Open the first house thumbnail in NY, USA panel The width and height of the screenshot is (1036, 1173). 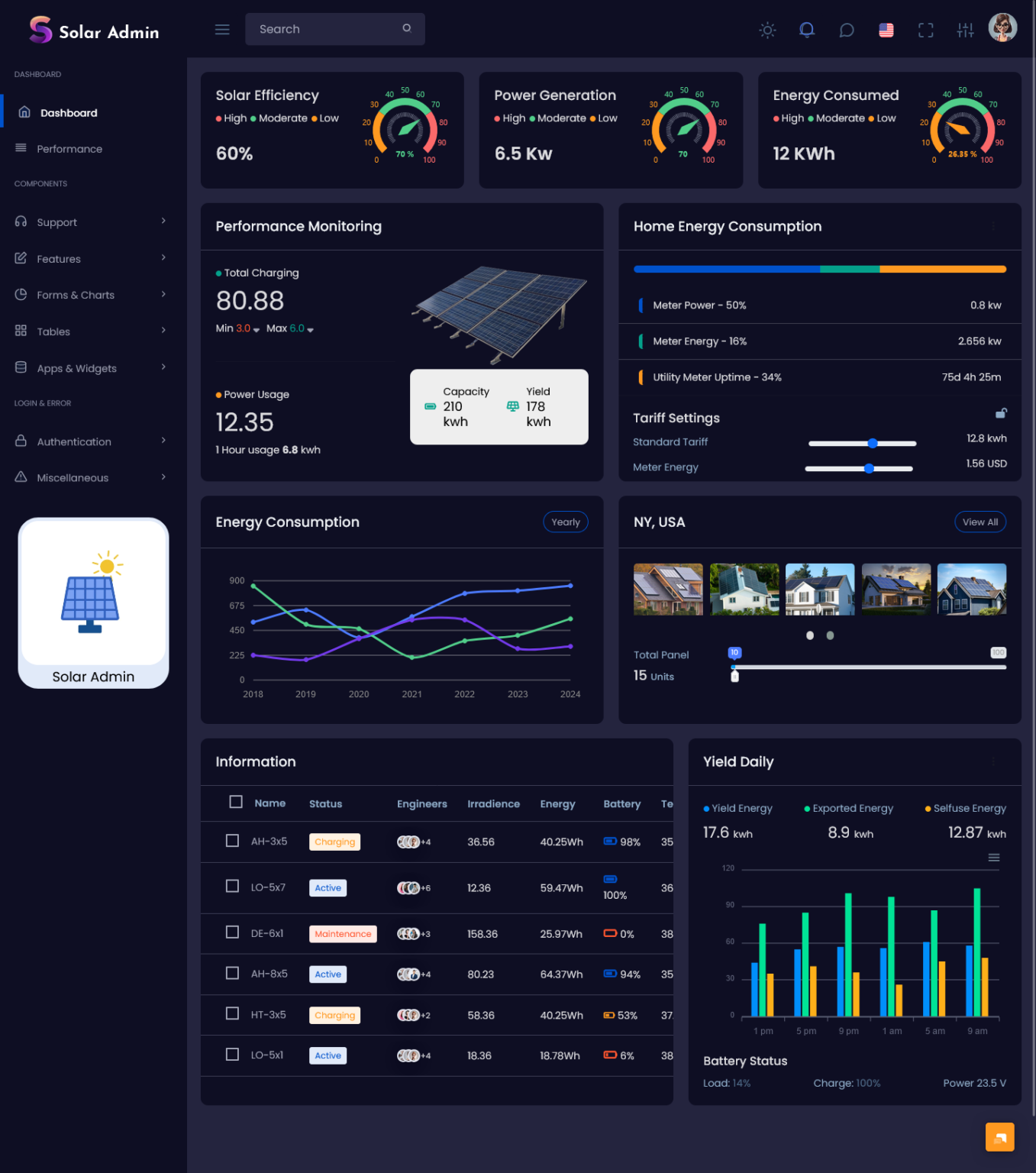pos(668,589)
